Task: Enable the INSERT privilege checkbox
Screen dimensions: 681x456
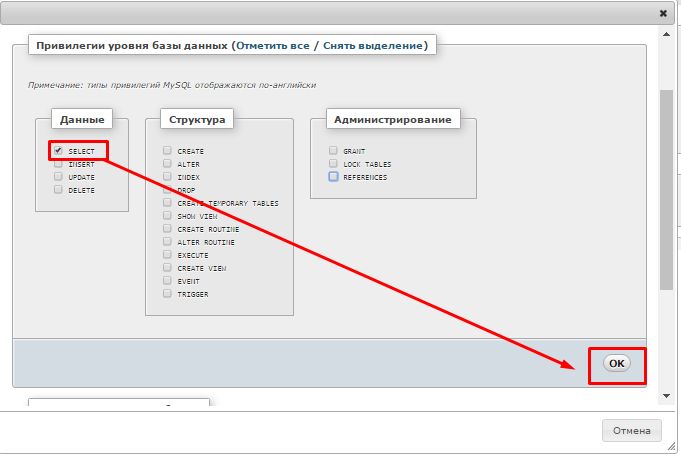Action: coord(58,164)
